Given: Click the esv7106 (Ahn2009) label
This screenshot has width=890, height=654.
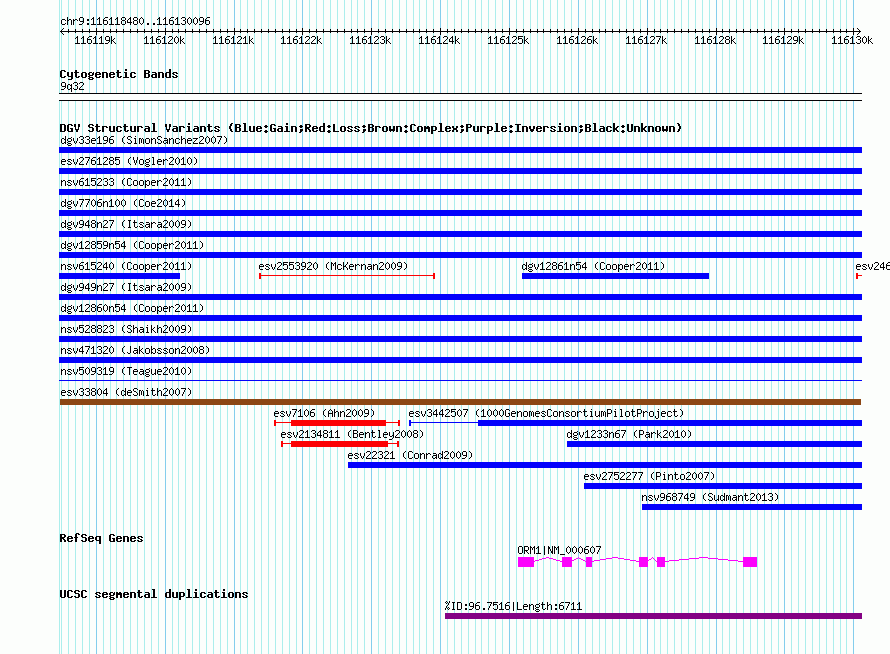Looking at the screenshot, I should point(324,413).
